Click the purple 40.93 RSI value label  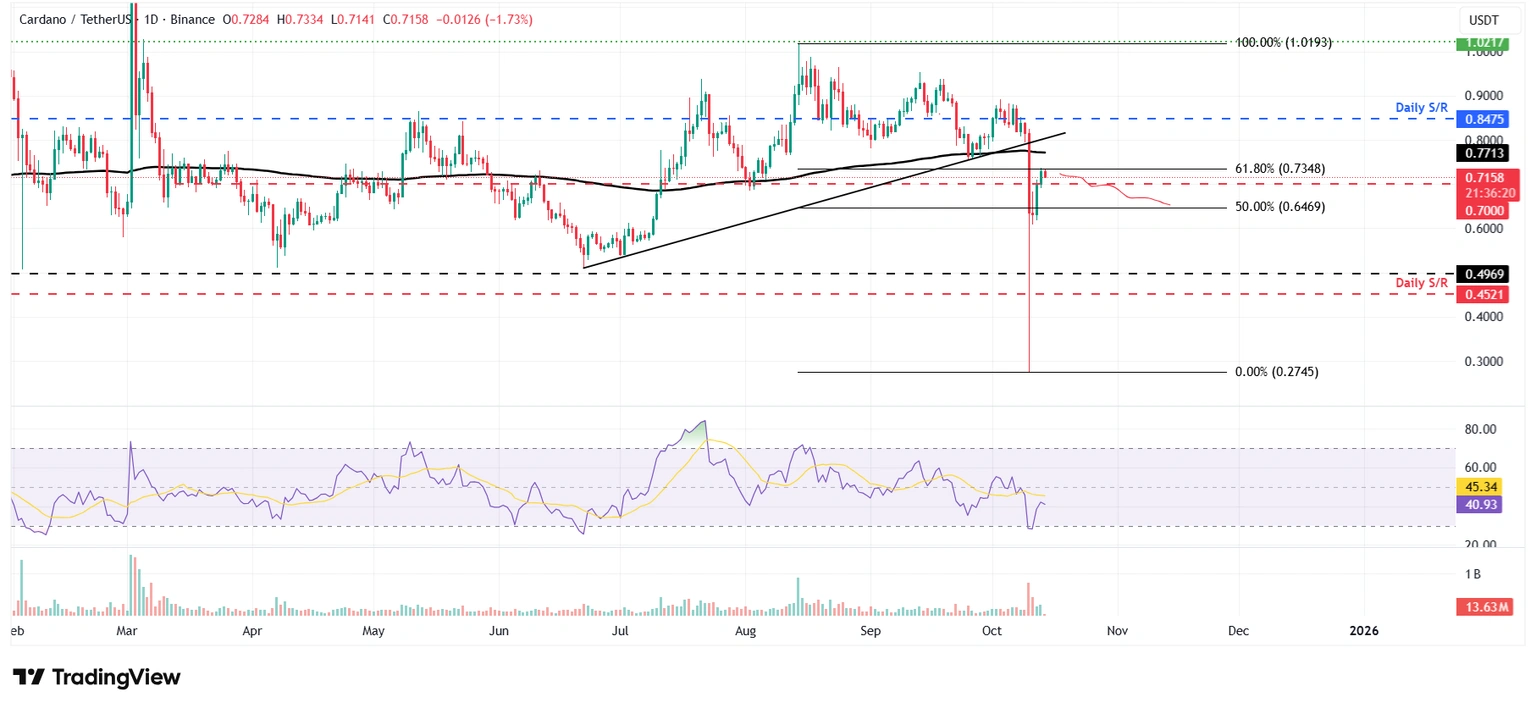pos(1480,505)
